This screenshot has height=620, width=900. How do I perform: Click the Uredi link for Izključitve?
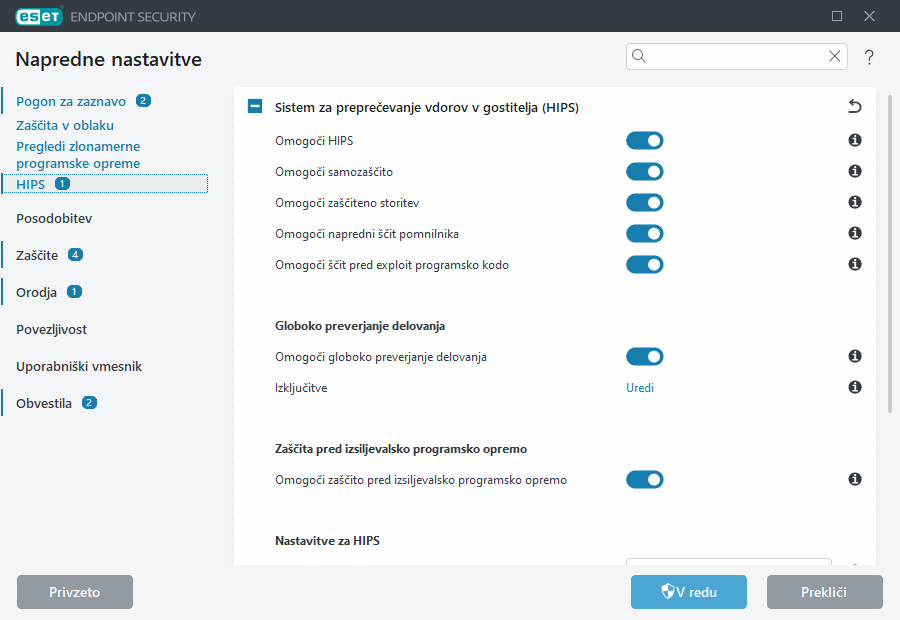[640, 388]
